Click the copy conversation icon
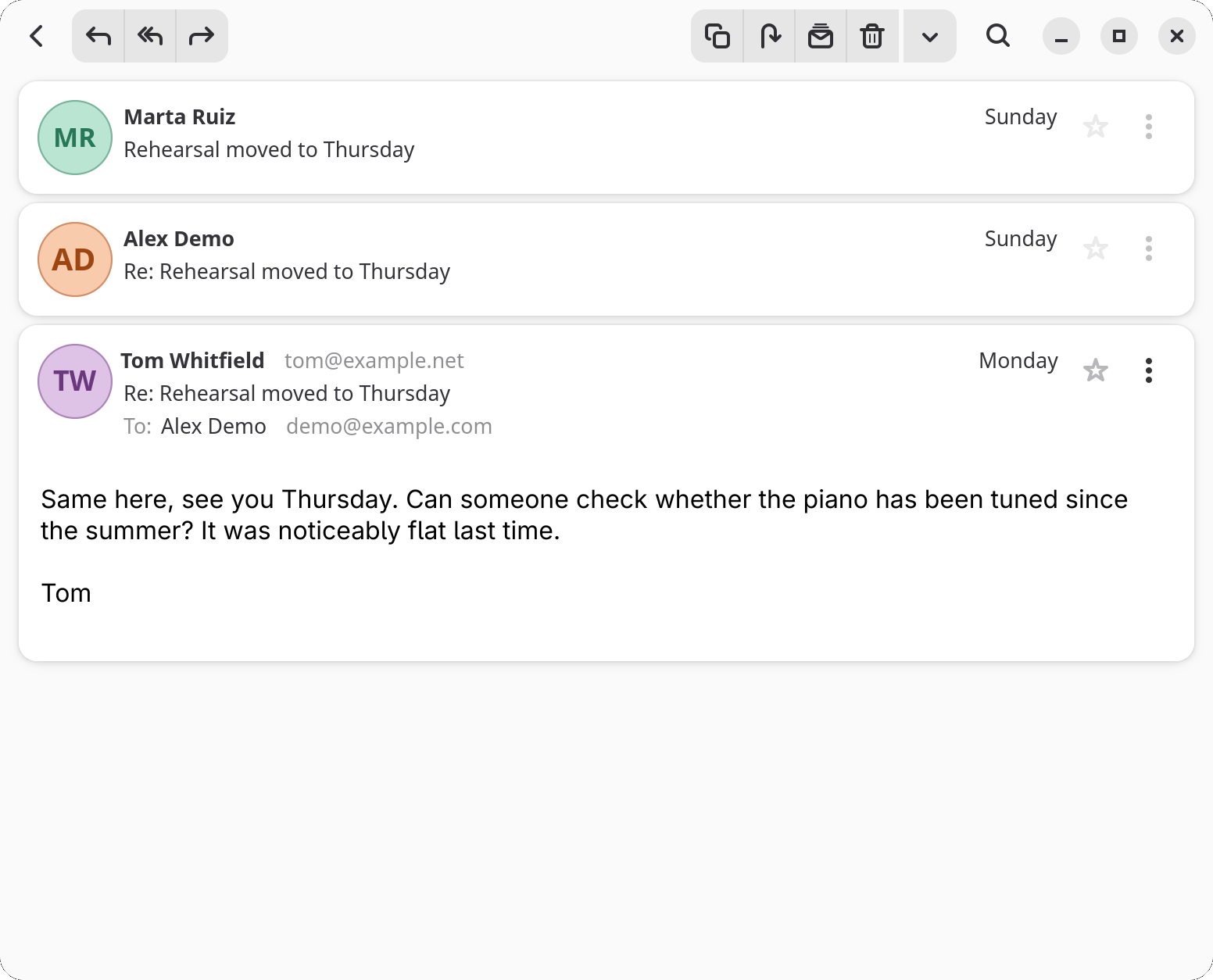1213x980 pixels. (717, 36)
